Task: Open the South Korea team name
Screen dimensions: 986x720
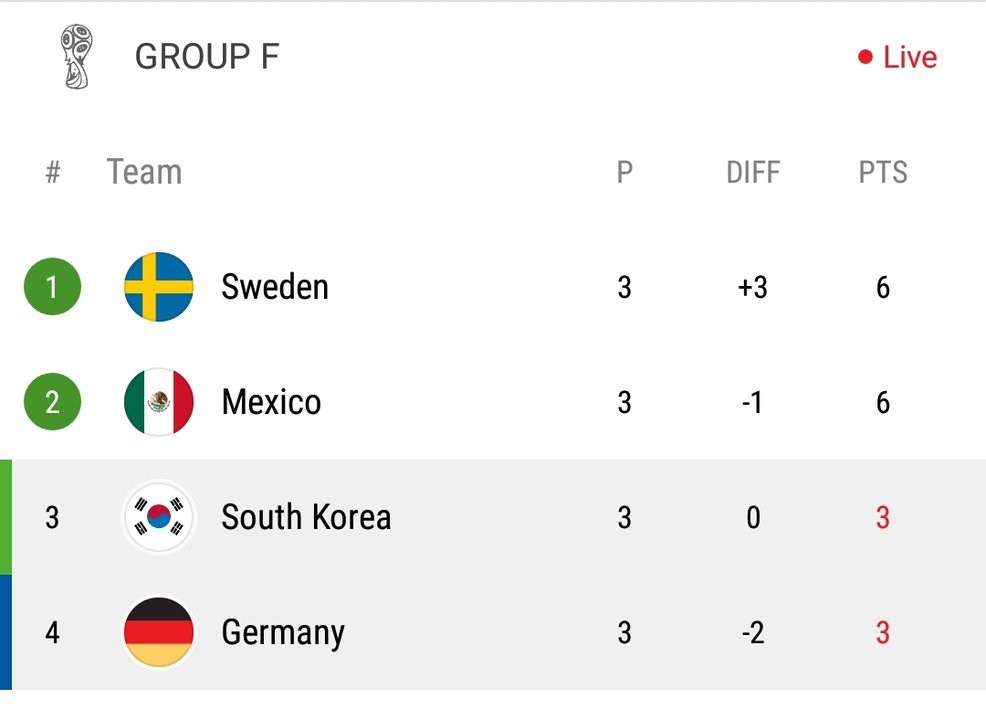Action: point(306,517)
